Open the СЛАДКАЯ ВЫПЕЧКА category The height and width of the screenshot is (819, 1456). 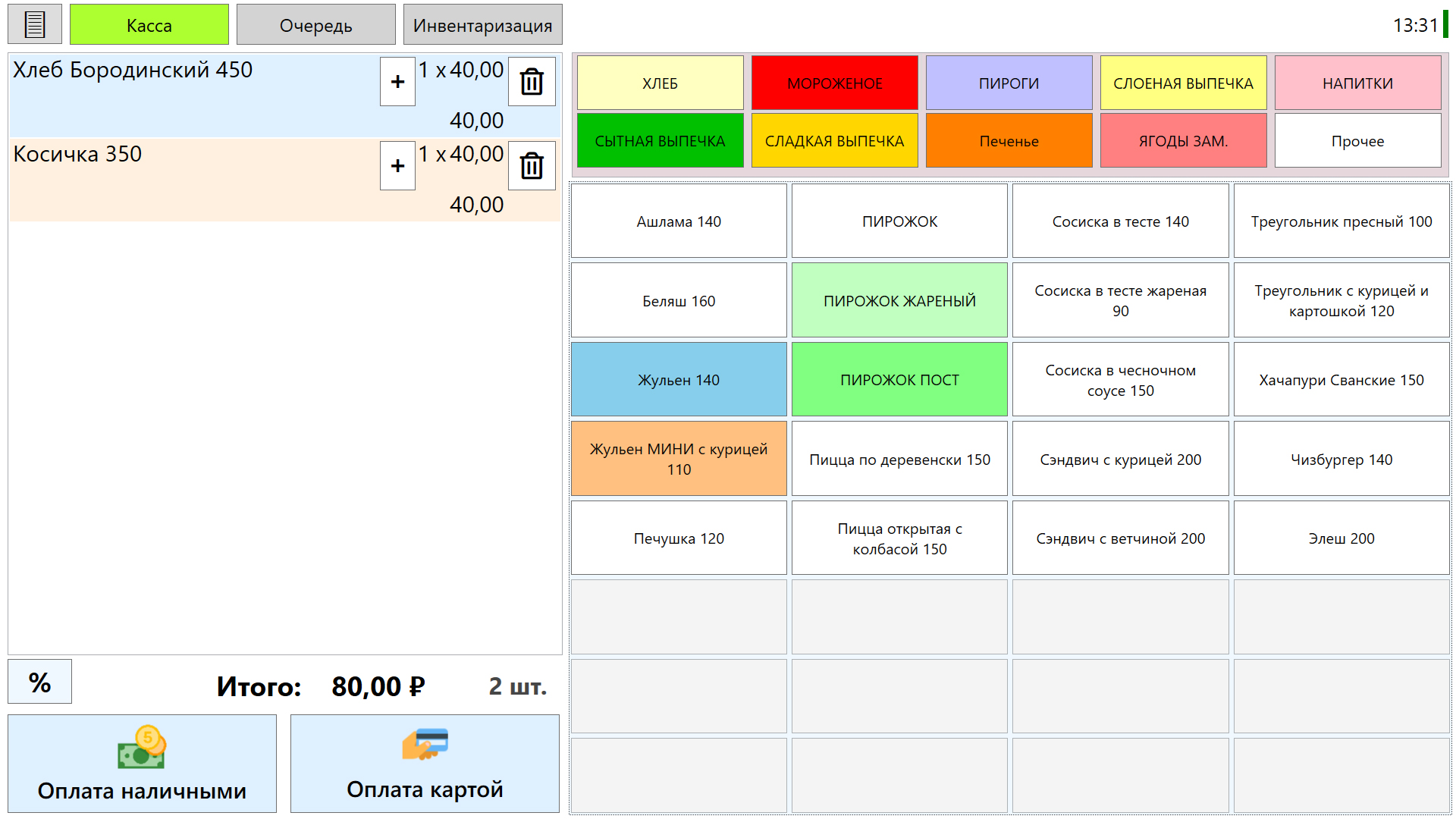pyautogui.click(x=834, y=140)
